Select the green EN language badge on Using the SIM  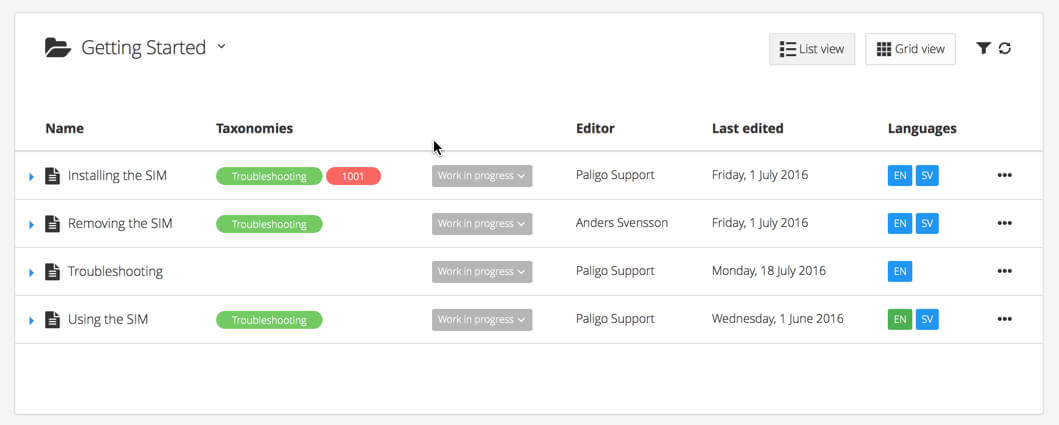(900, 320)
